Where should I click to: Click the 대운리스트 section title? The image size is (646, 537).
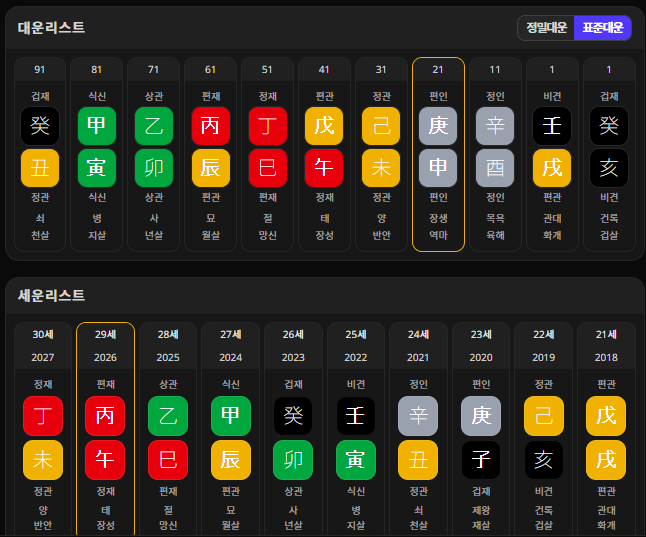coord(51,28)
